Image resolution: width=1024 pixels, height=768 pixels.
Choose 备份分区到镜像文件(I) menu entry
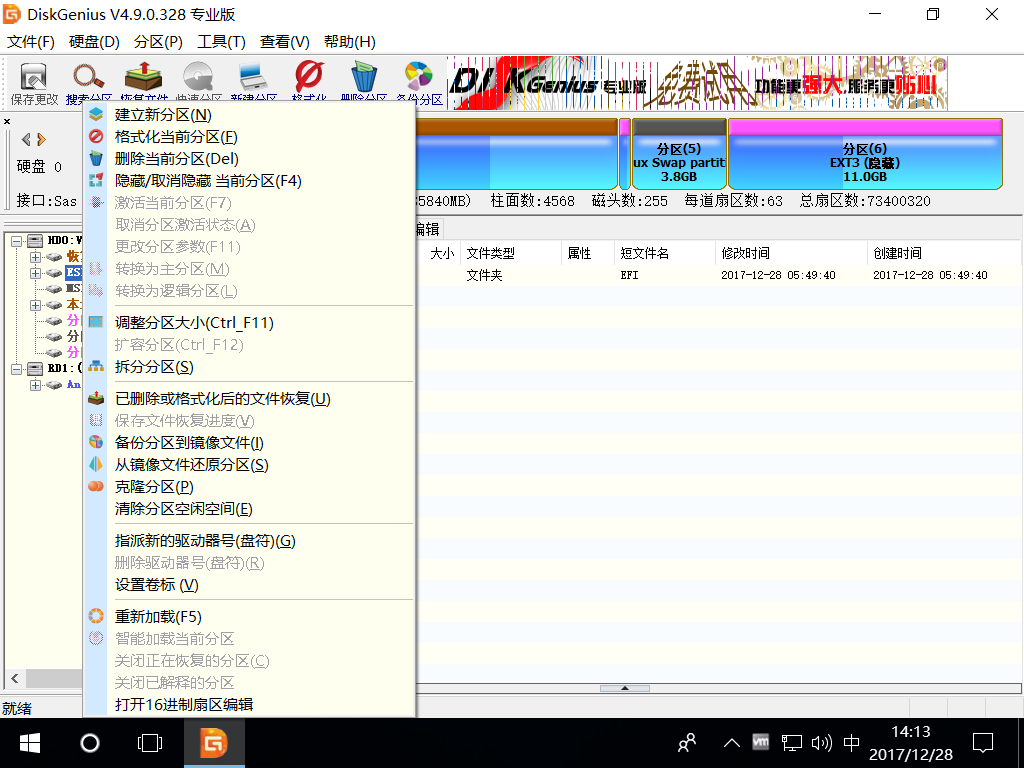point(249,443)
